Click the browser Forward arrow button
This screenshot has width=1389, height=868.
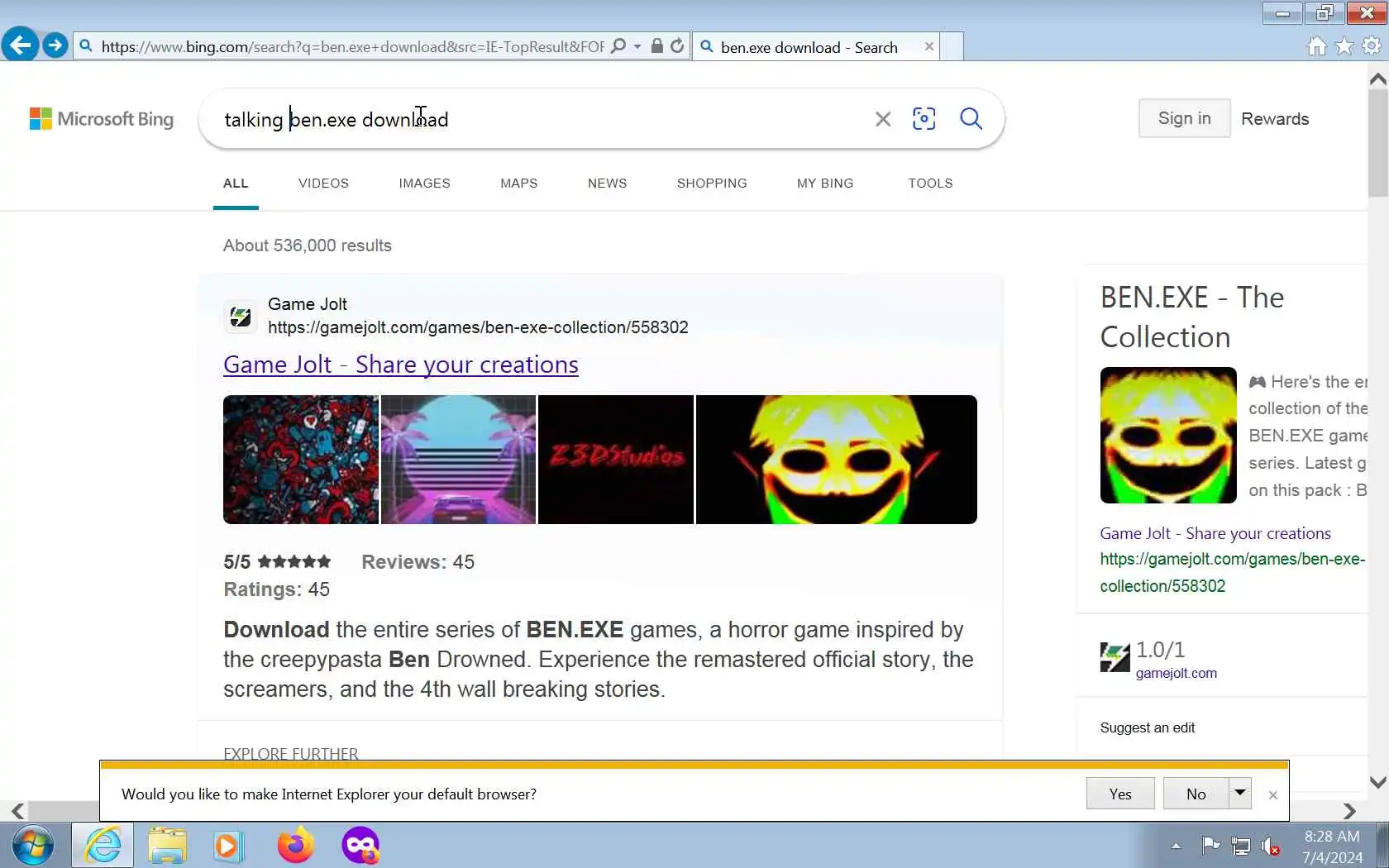tap(55, 45)
